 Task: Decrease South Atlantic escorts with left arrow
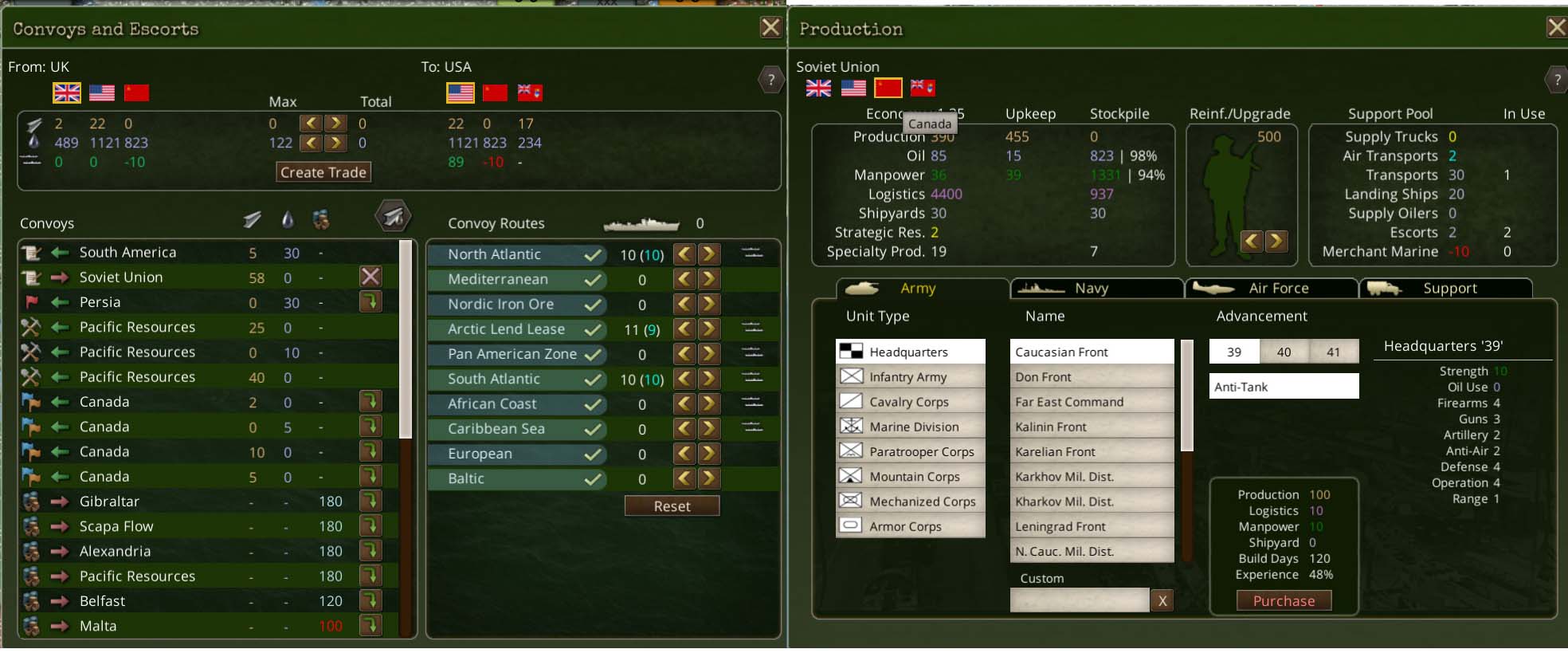tap(684, 379)
